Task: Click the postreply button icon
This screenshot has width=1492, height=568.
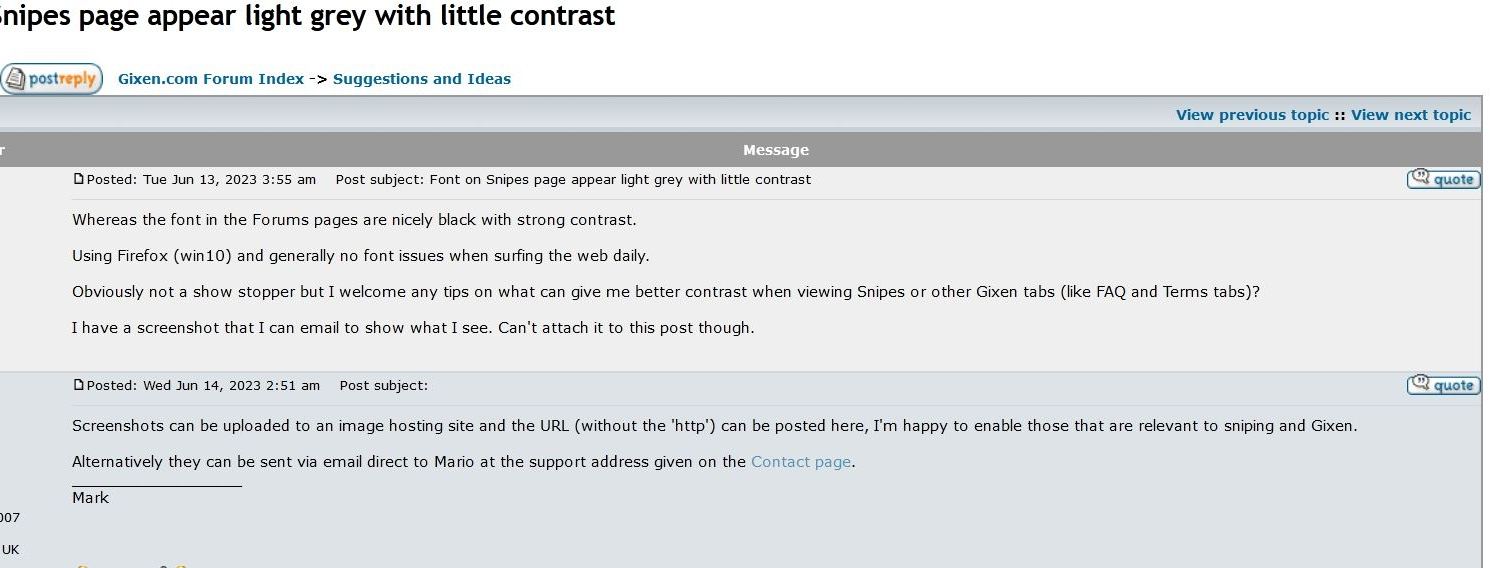Action: point(51,79)
